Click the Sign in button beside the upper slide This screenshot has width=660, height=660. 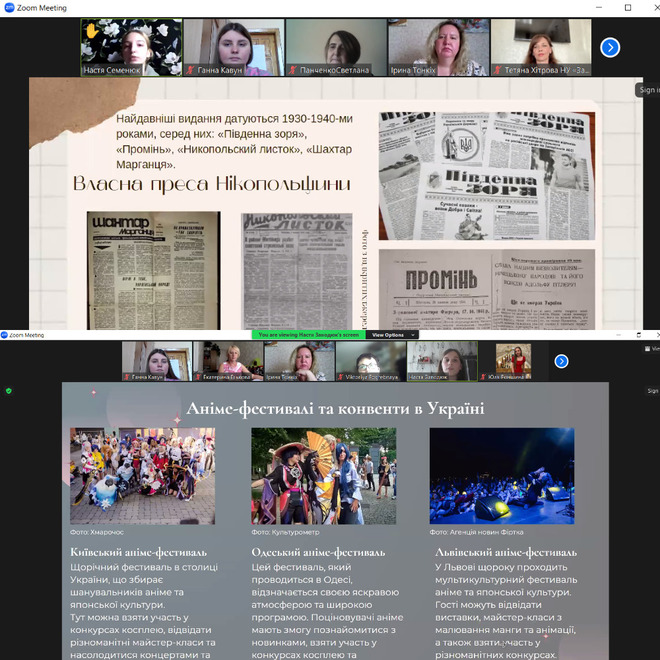648,90
